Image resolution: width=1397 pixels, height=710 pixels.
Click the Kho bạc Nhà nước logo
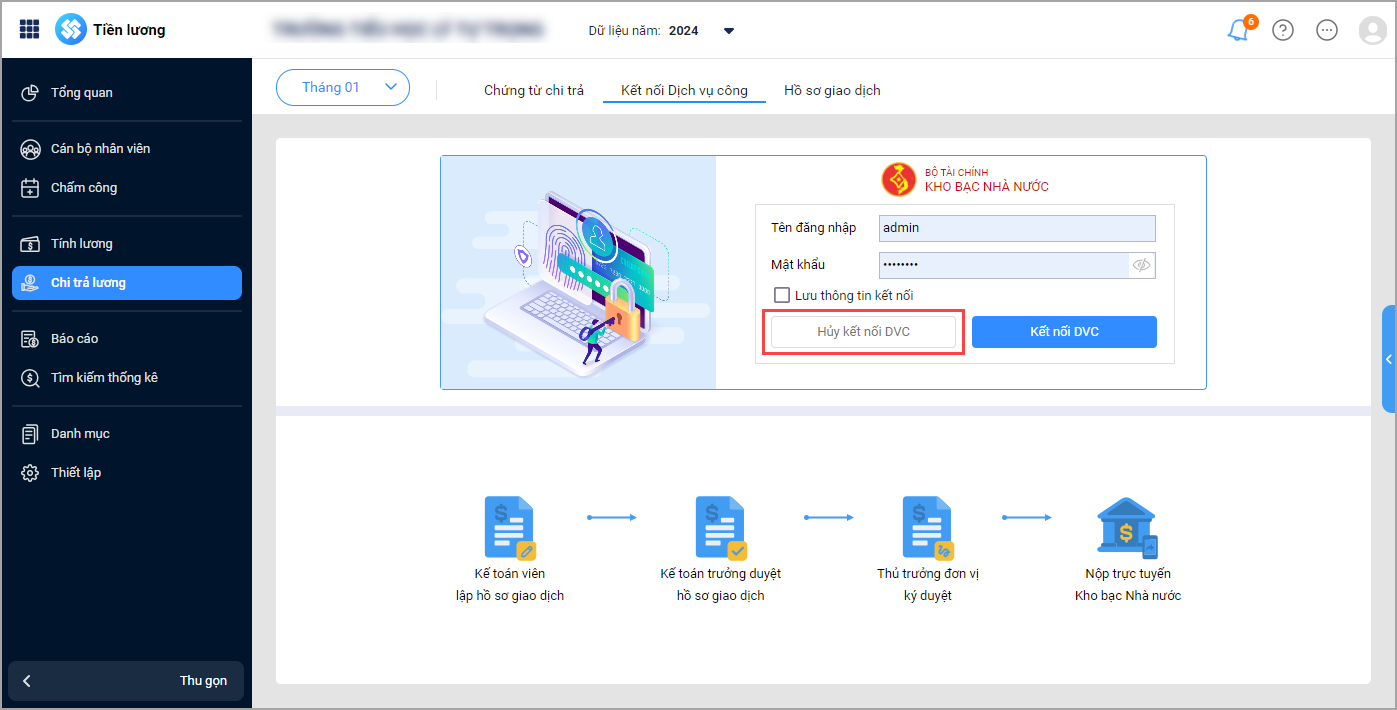click(898, 180)
